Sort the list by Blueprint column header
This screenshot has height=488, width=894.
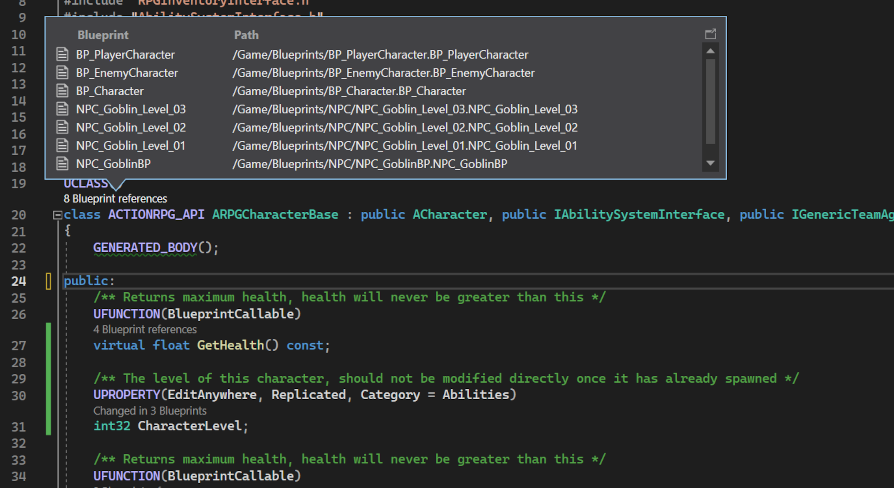point(102,34)
